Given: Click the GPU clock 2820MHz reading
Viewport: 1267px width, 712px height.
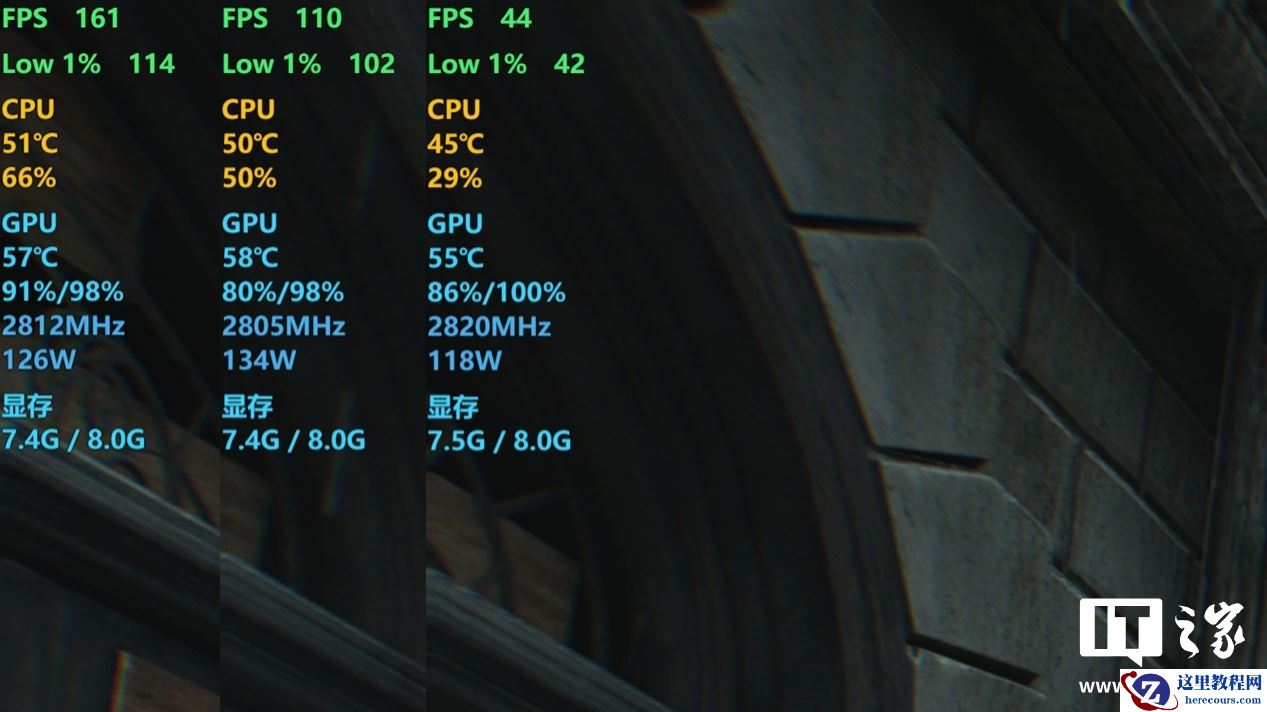Looking at the screenshot, I should [489, 326].
